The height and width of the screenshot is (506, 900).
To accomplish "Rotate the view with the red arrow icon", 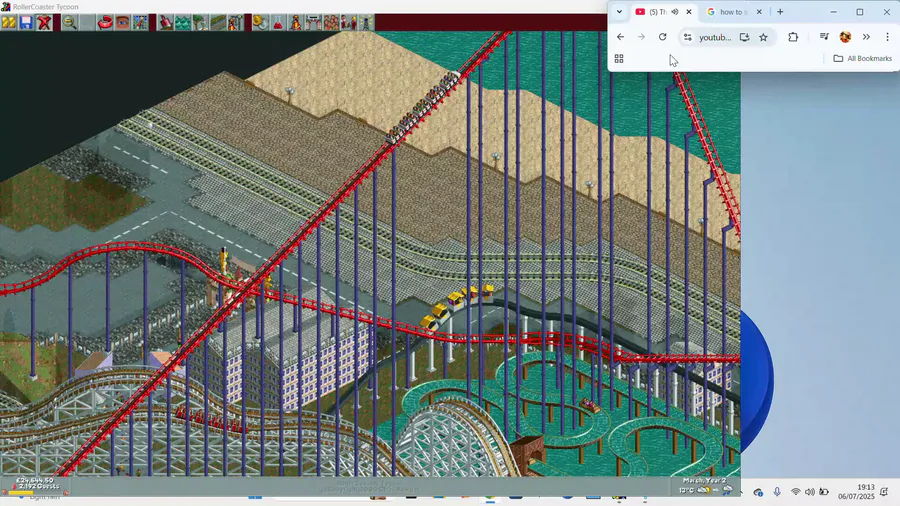I will click(104, 22).
